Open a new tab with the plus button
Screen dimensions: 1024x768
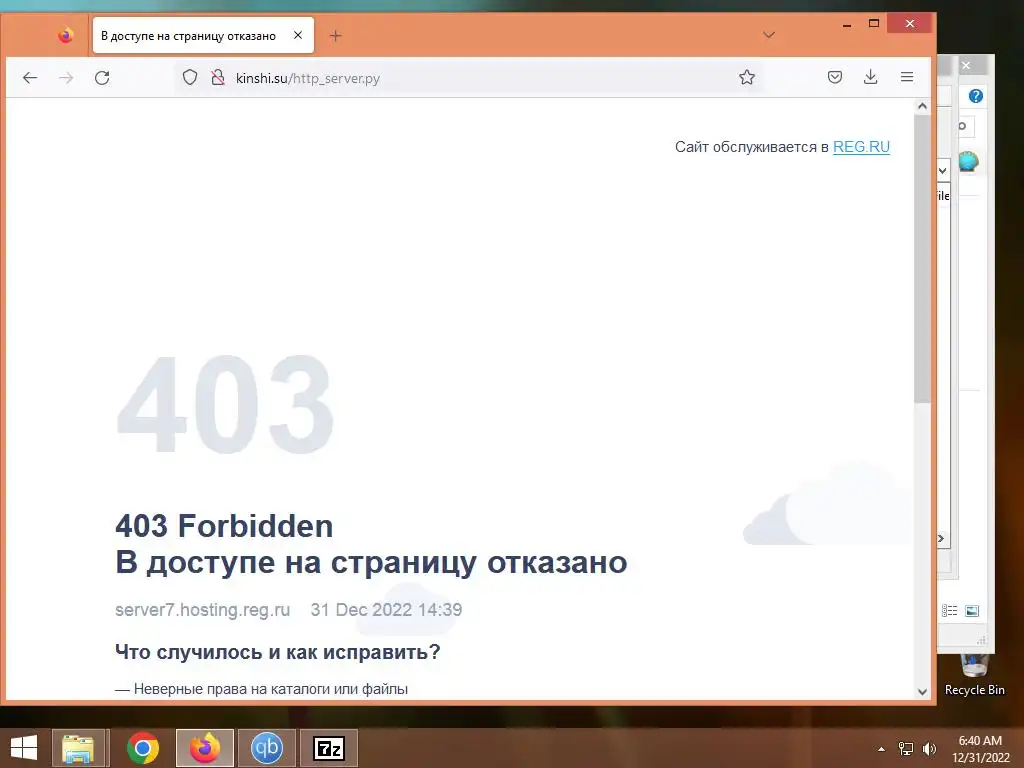pos(335,36)
